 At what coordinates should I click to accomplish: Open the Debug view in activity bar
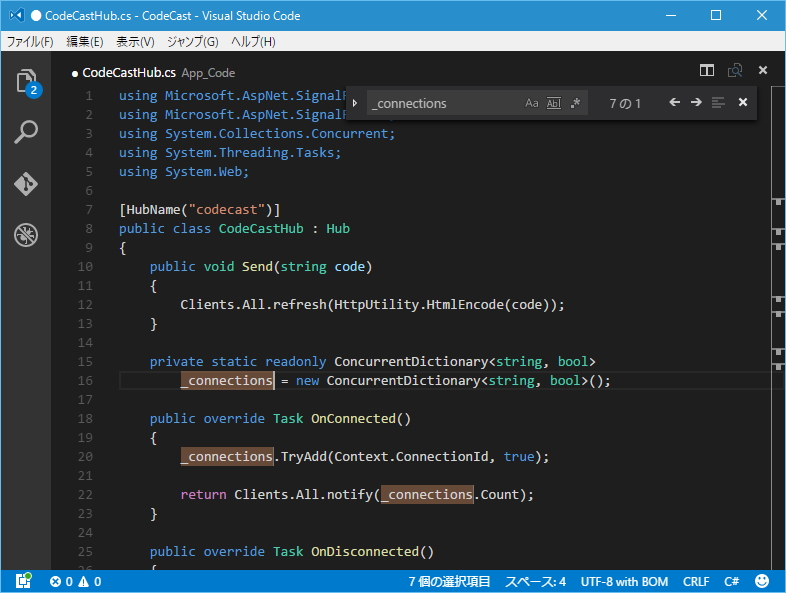(x=26, y=235)
